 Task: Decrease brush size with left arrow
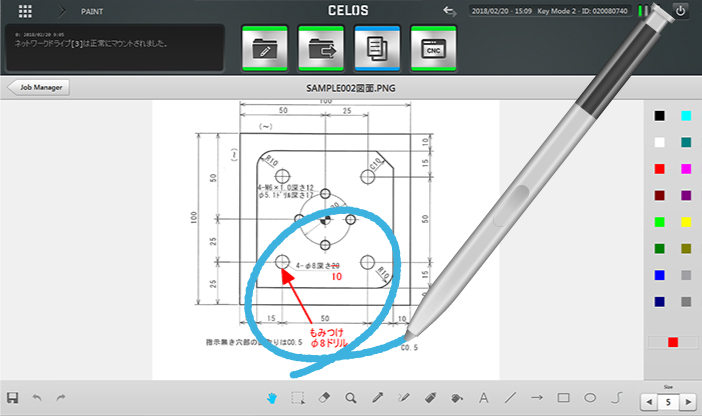tap(649, 402)
